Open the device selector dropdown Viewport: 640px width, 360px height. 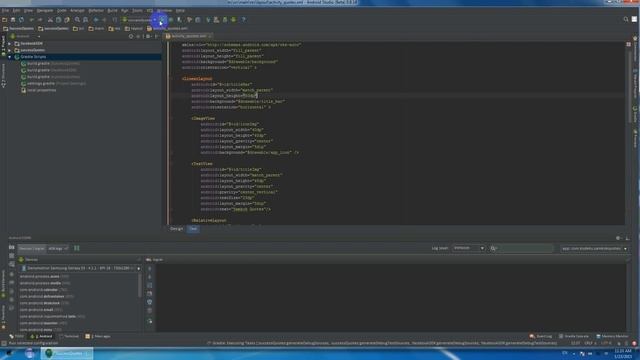[x=80, y=269]
